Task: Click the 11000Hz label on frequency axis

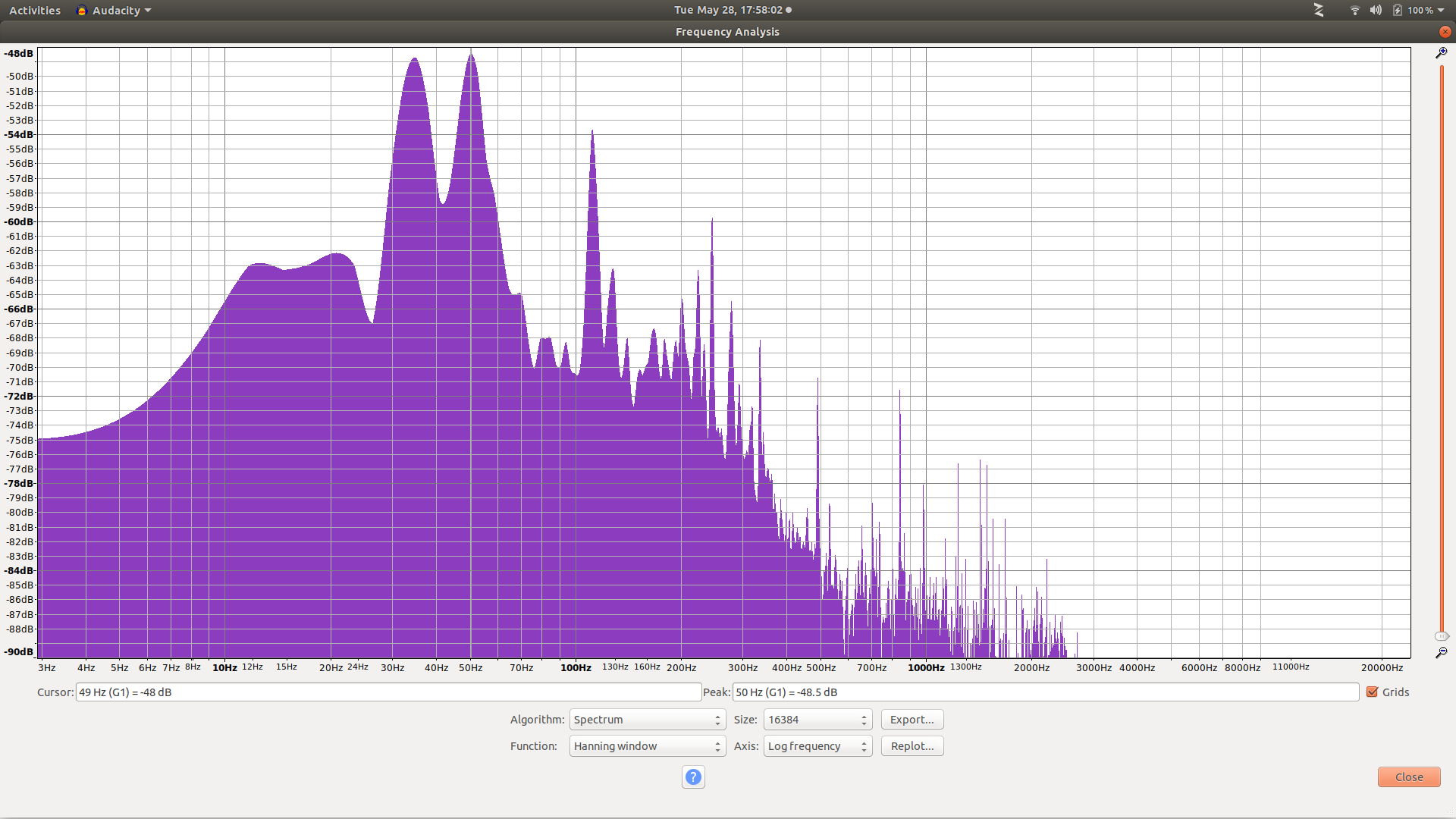Action: [1291, 667]
